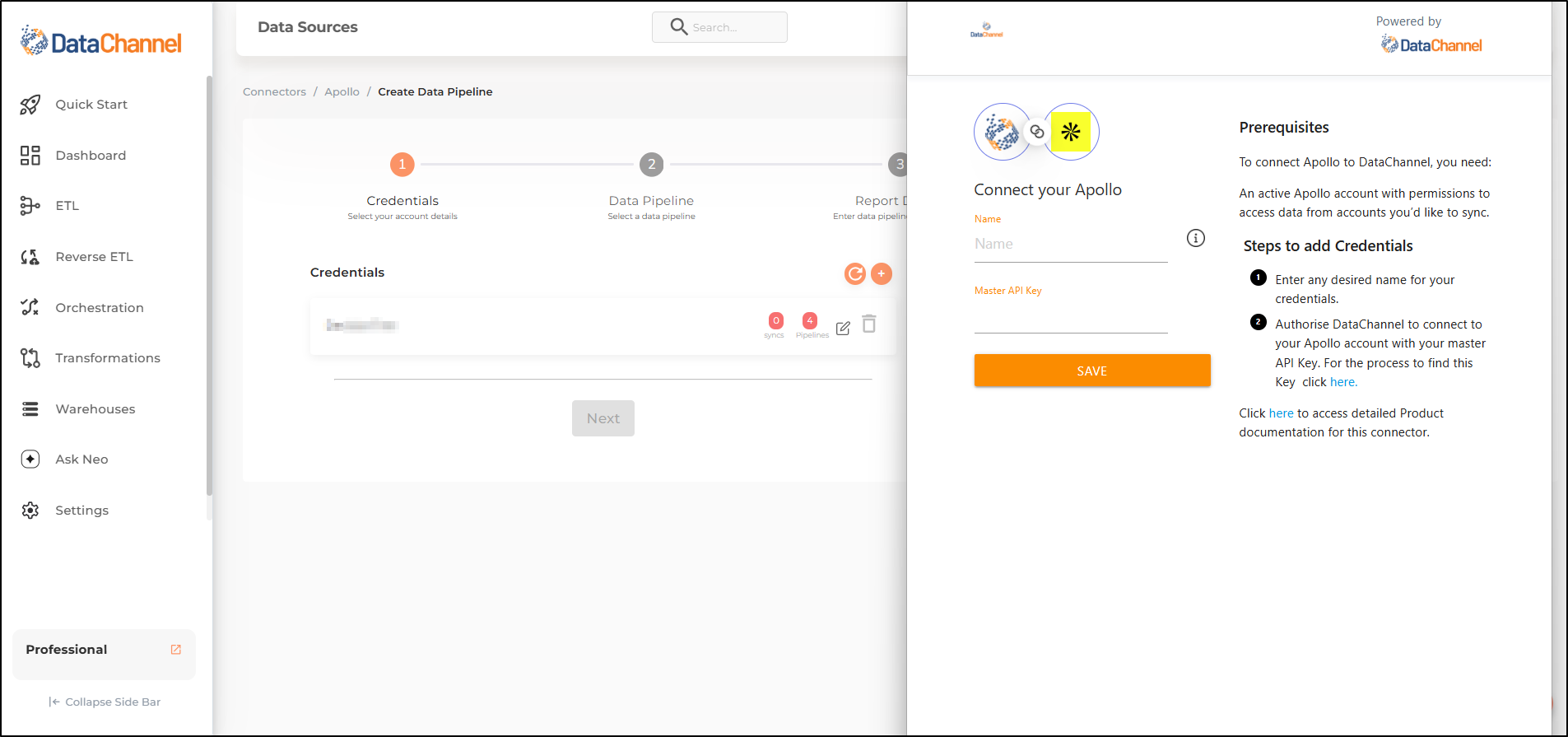The width and height of the screenshot is (1568, 737).
Task: Open the Ask Neo icon
Action: click(x=30, y=459)
